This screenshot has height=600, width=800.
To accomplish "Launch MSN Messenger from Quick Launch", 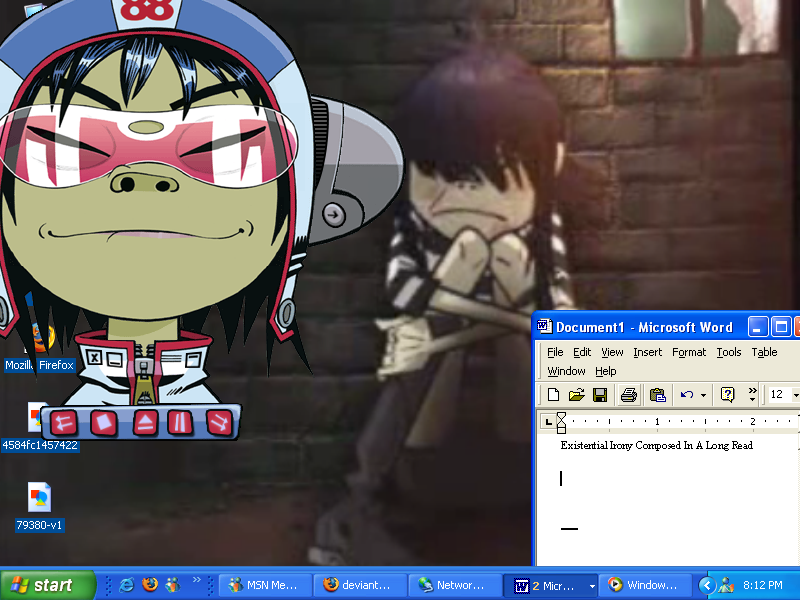I will click(173, 585).
